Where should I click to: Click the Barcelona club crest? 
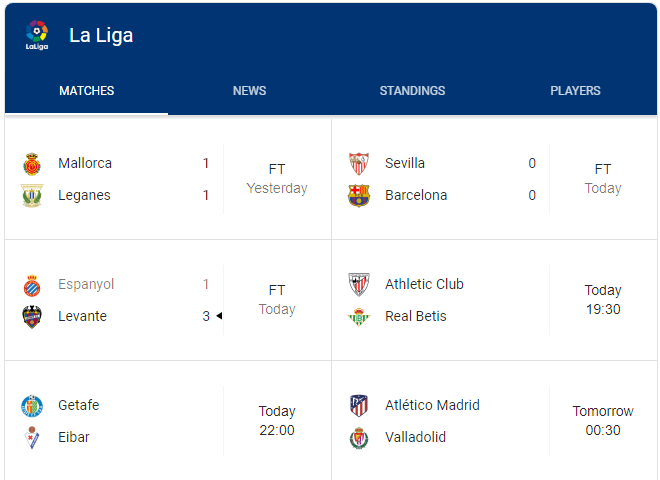(358, 196)
